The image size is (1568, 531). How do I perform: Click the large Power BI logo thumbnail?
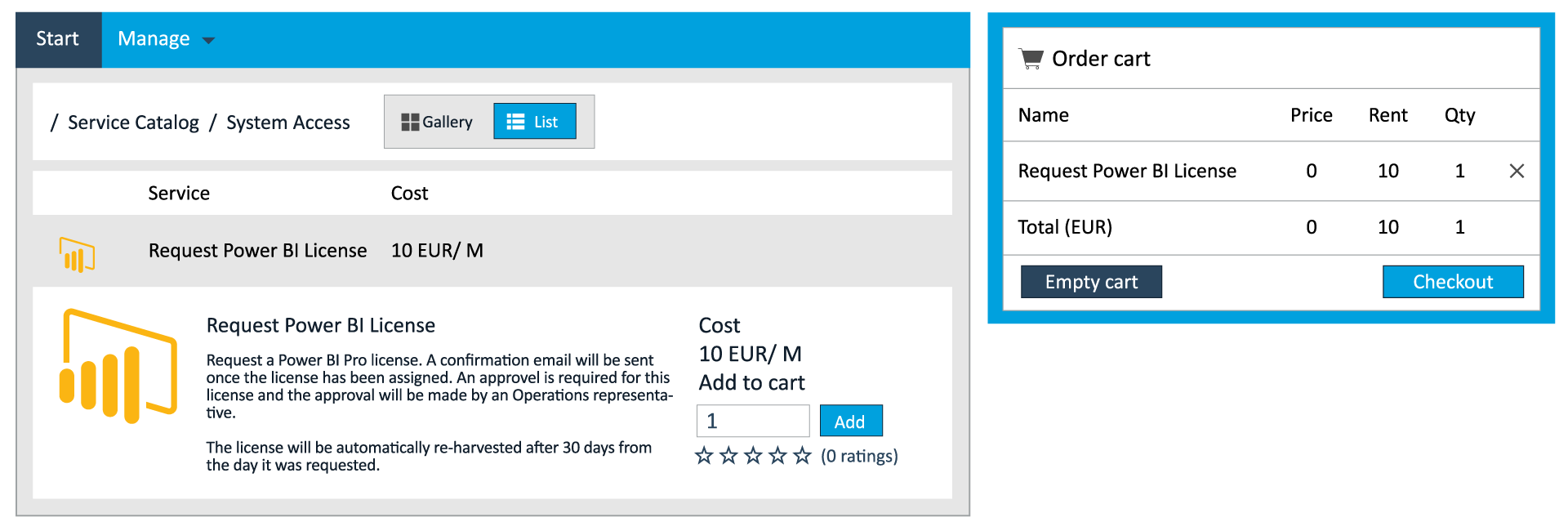pyautogui.click(x=118, y=366)
